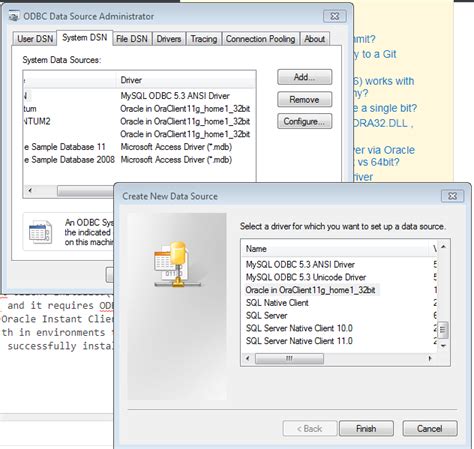Cancel the Create New Data Source dialog
This screenshot has width=474, height=449.
430,428
